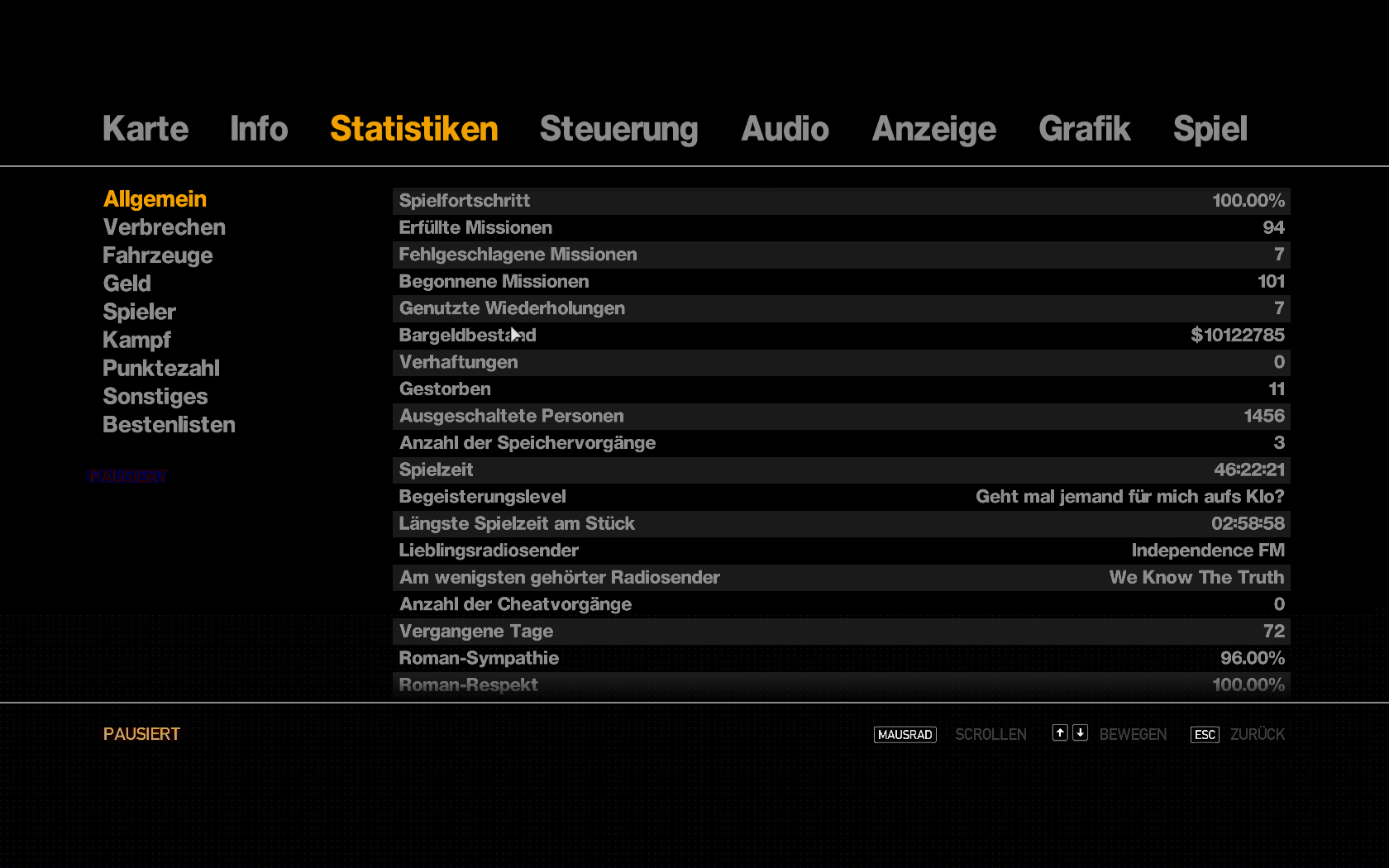The image size is (1389, 868).
Task: Show the Verbrechen statistics
Action: pyautogui.click(x=165, y=227)
